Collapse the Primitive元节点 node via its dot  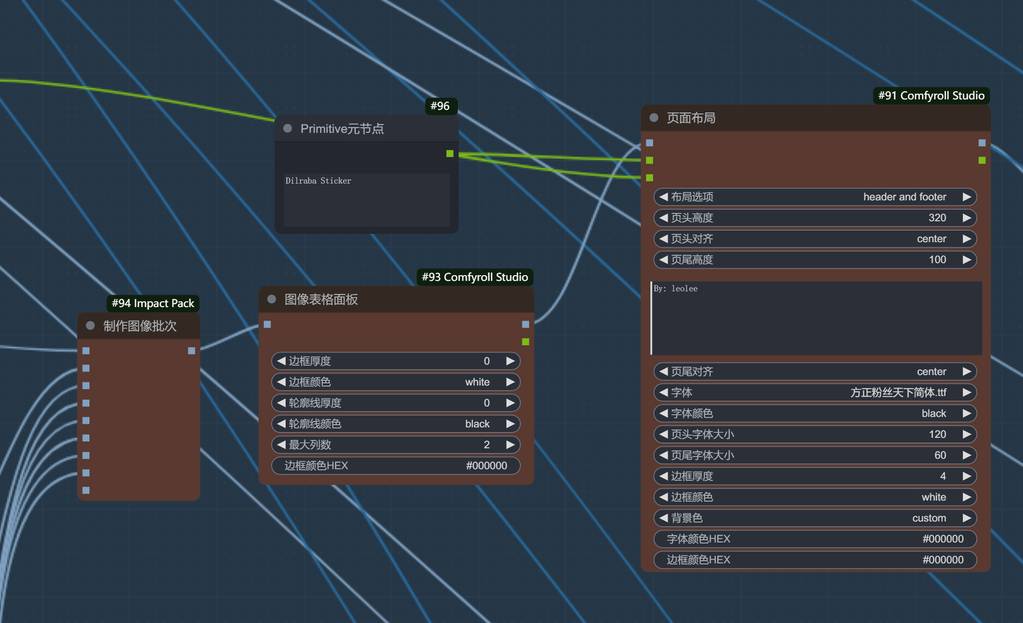pos(288,129)
